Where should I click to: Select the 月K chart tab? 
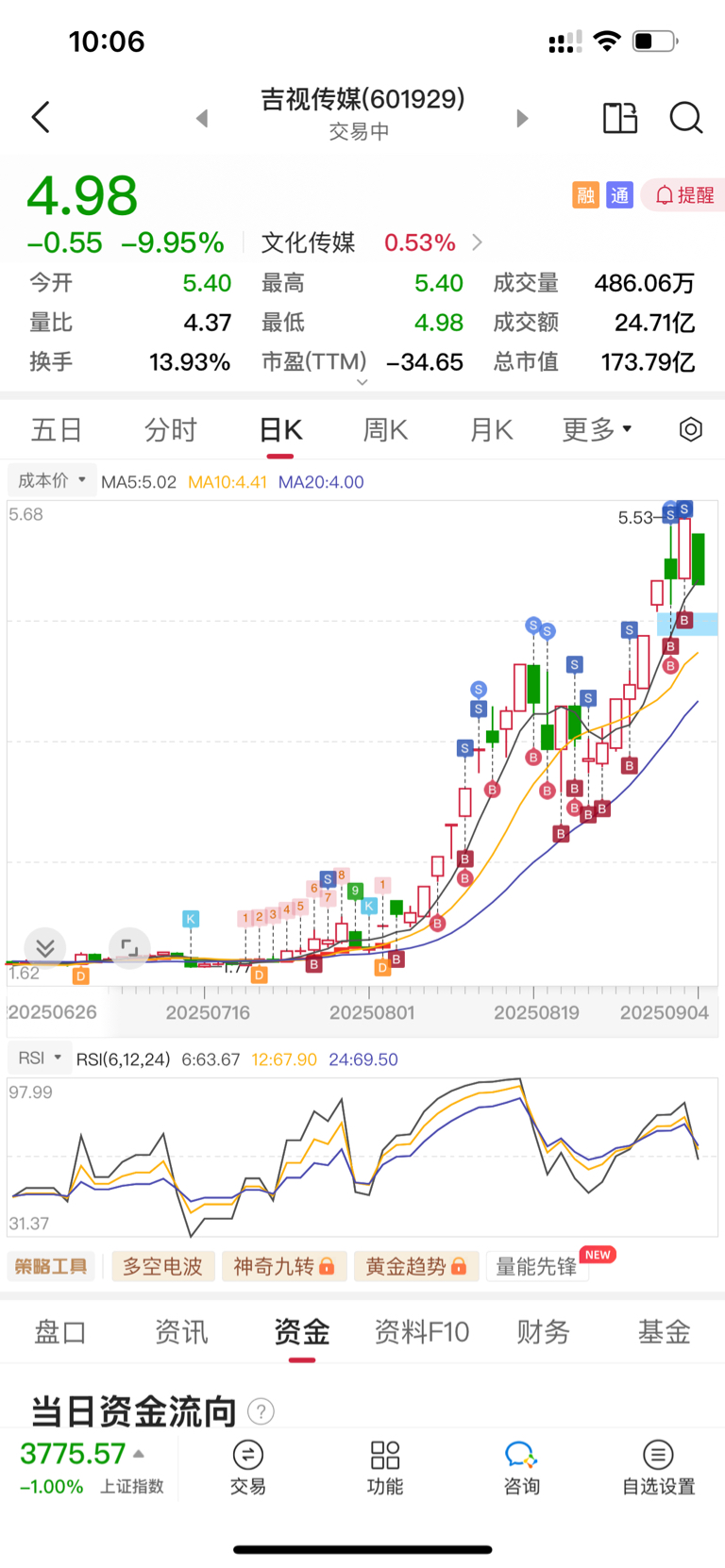pyautogui.click(x=491, y=430)
